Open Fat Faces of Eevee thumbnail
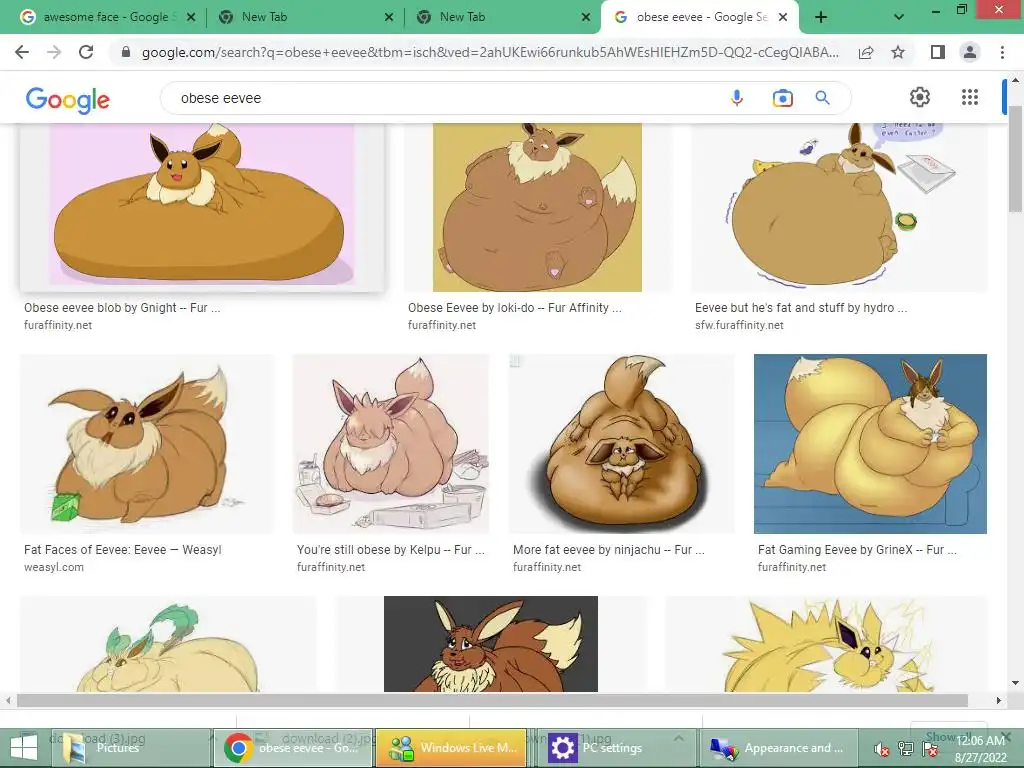This screenshot has height=768, width=1024. coord(147,444)
